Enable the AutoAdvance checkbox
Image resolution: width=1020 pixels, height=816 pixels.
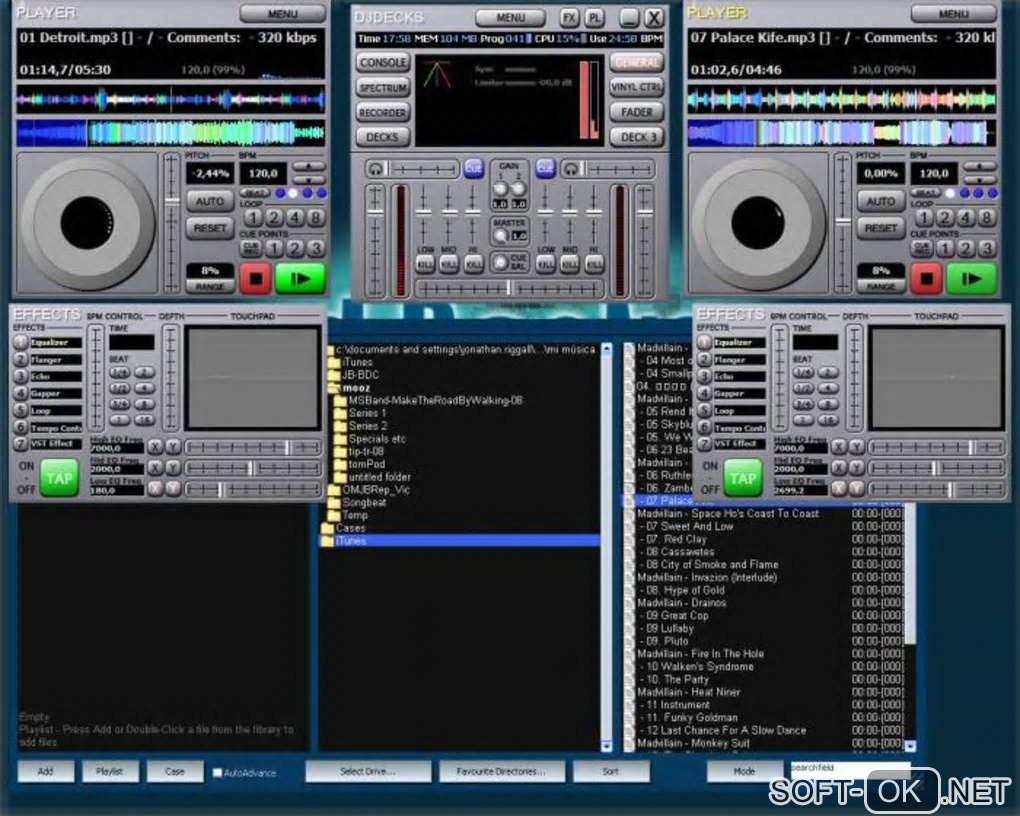click(217, 772)
